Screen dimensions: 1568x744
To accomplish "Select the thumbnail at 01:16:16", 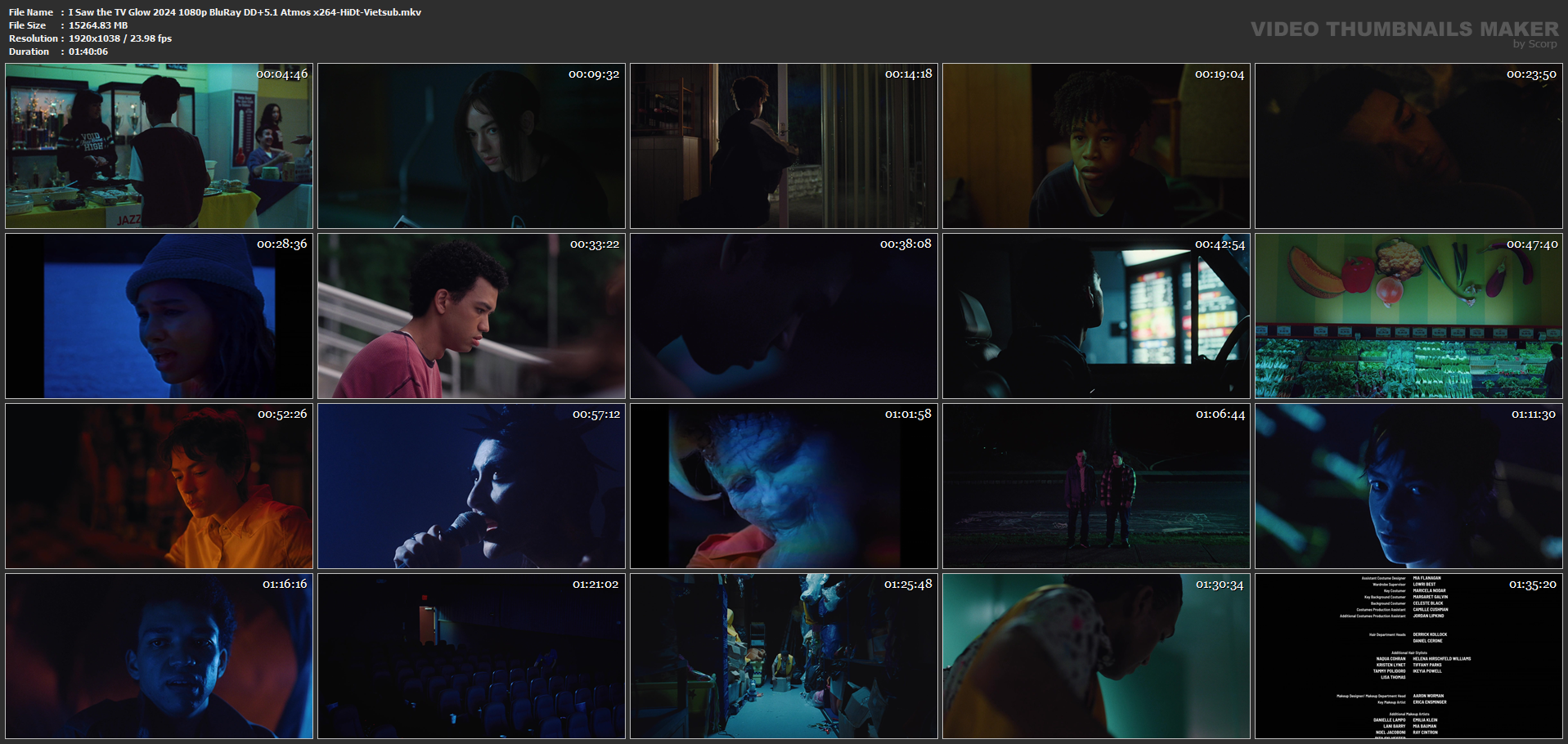I will point(159,656).
